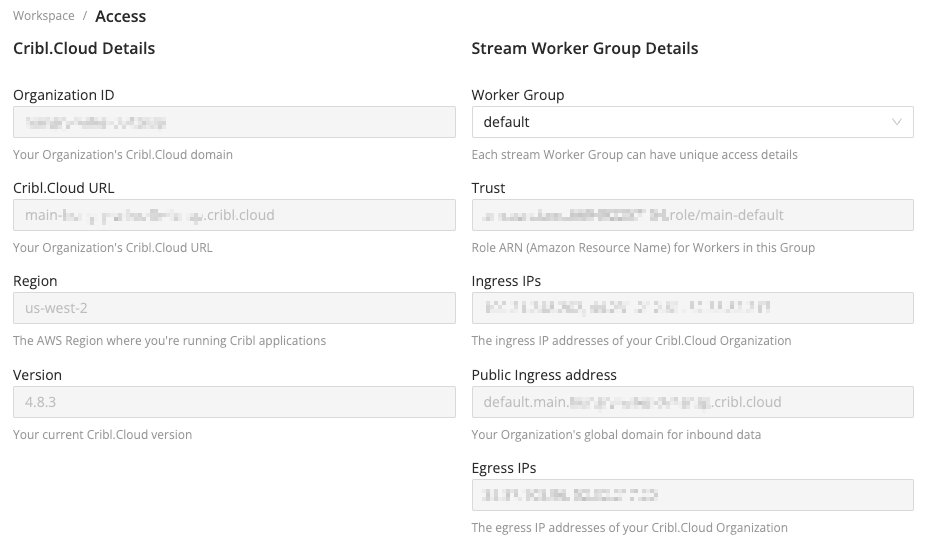Select the Trust role ARN field
This screenshot has width=925, height=547.
click(693, 215)
